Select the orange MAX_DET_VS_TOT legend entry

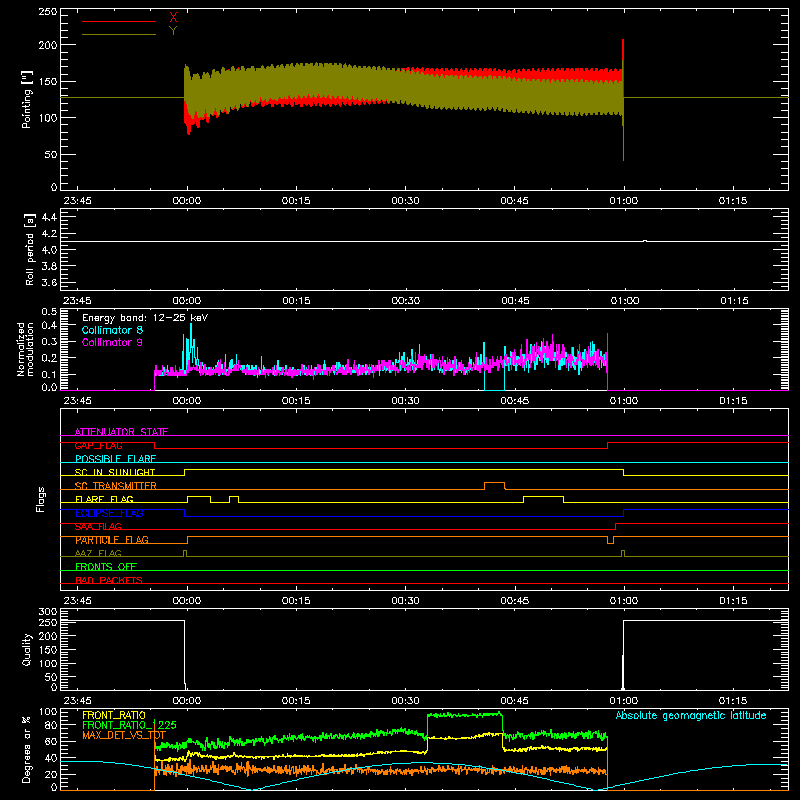(124, 735)
